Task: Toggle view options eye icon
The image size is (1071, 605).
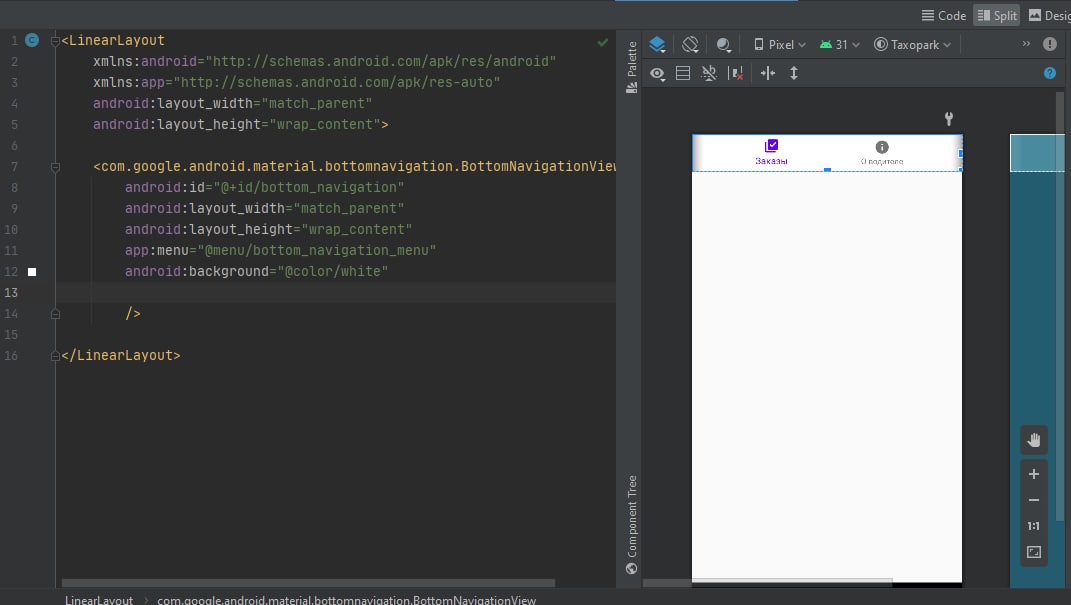Action: pyautogui.click(x=657, y=73)
